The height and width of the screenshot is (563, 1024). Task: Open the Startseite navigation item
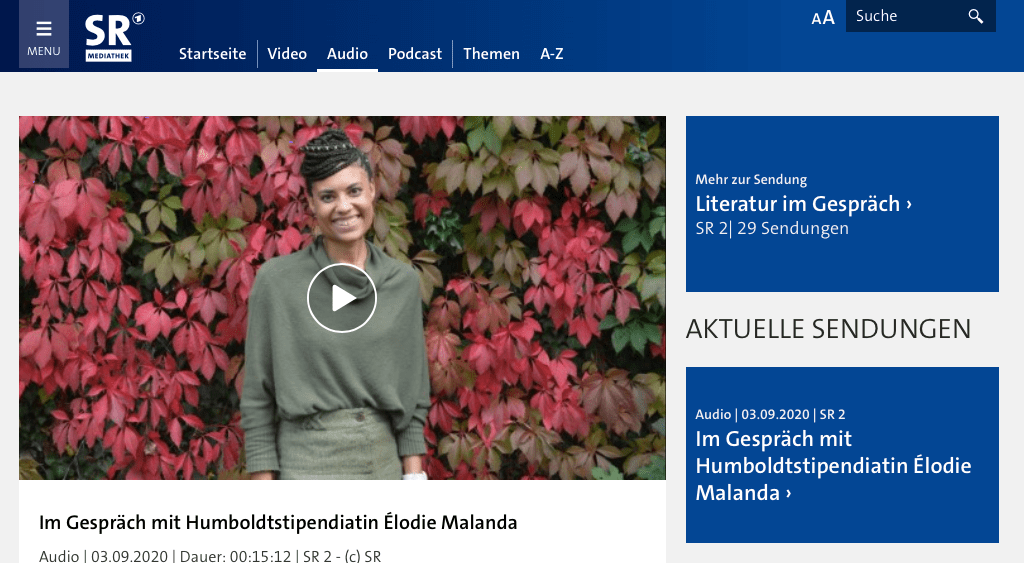point(212,54)
